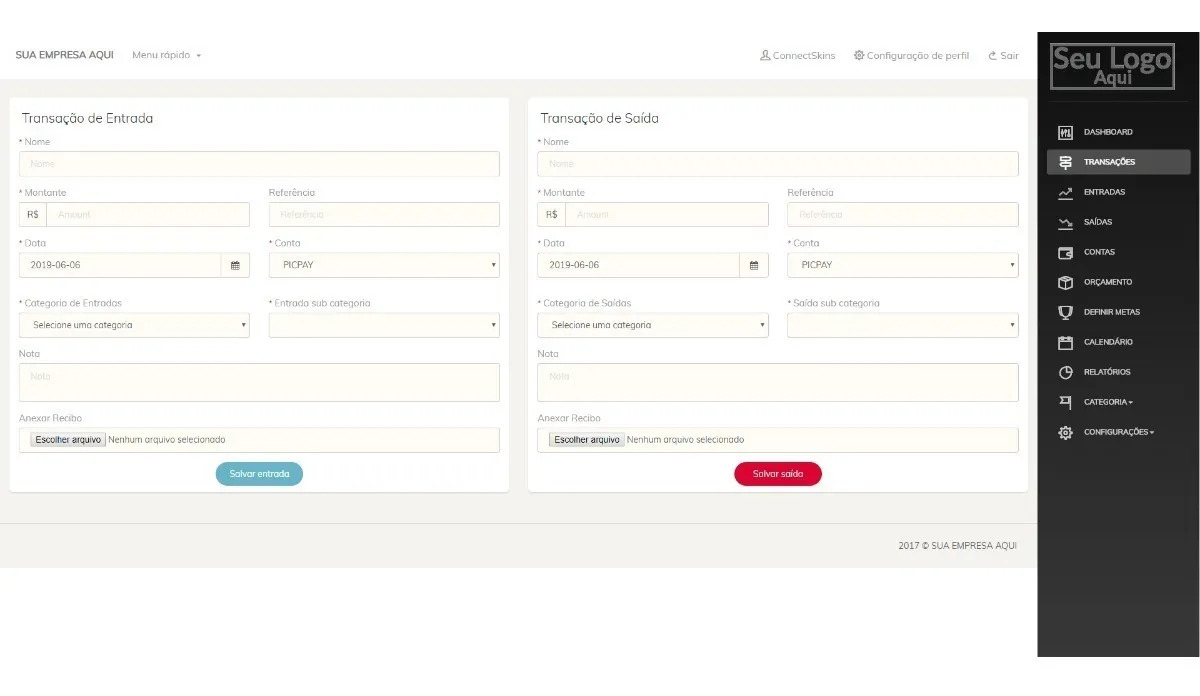Click the Configurações gear icon in sidebar
This screenshot has width=1200, height=696.
[x=1065, y=432]
